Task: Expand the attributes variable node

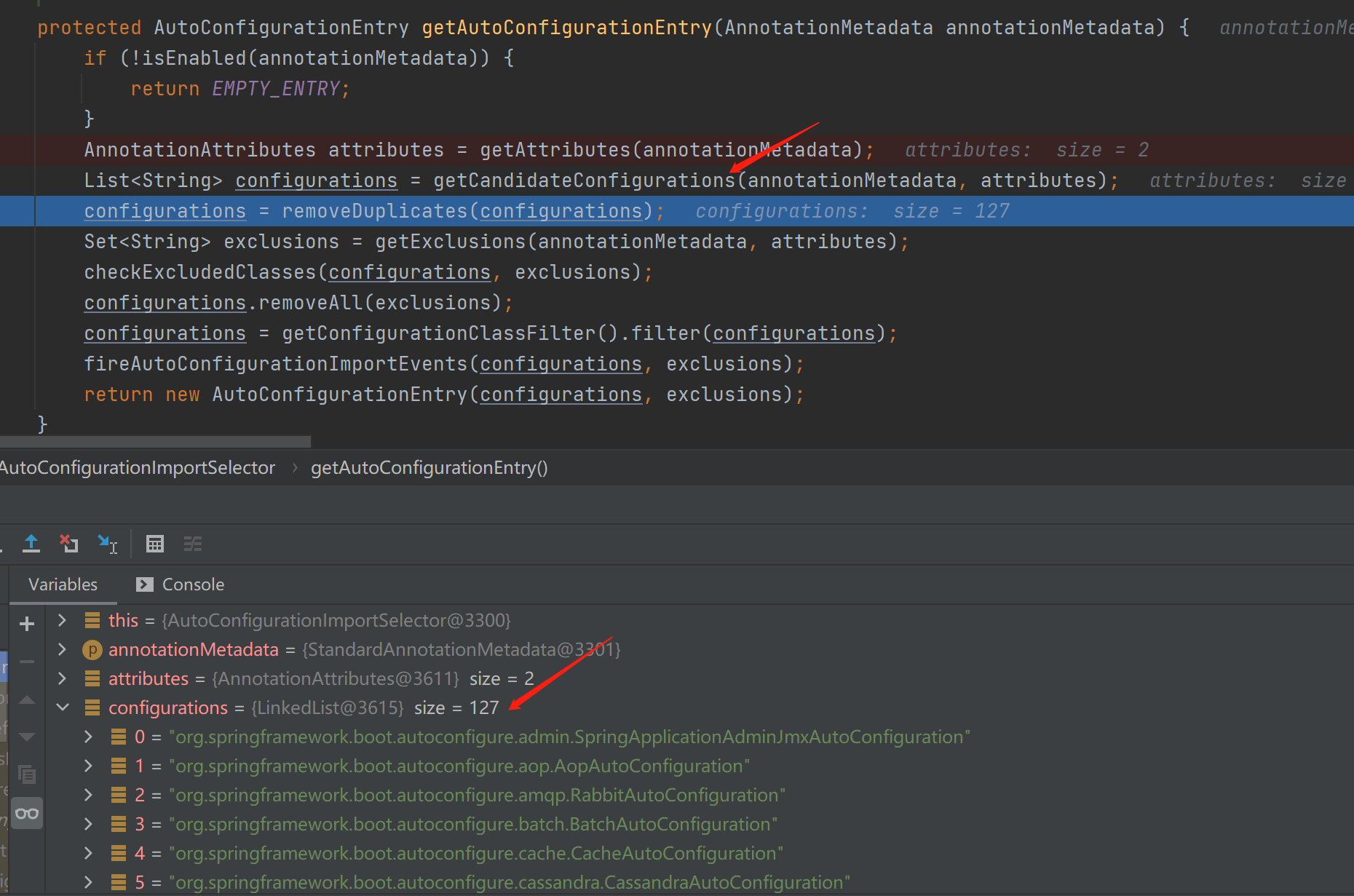Action: pyautogui.click(x=62, y=678)
